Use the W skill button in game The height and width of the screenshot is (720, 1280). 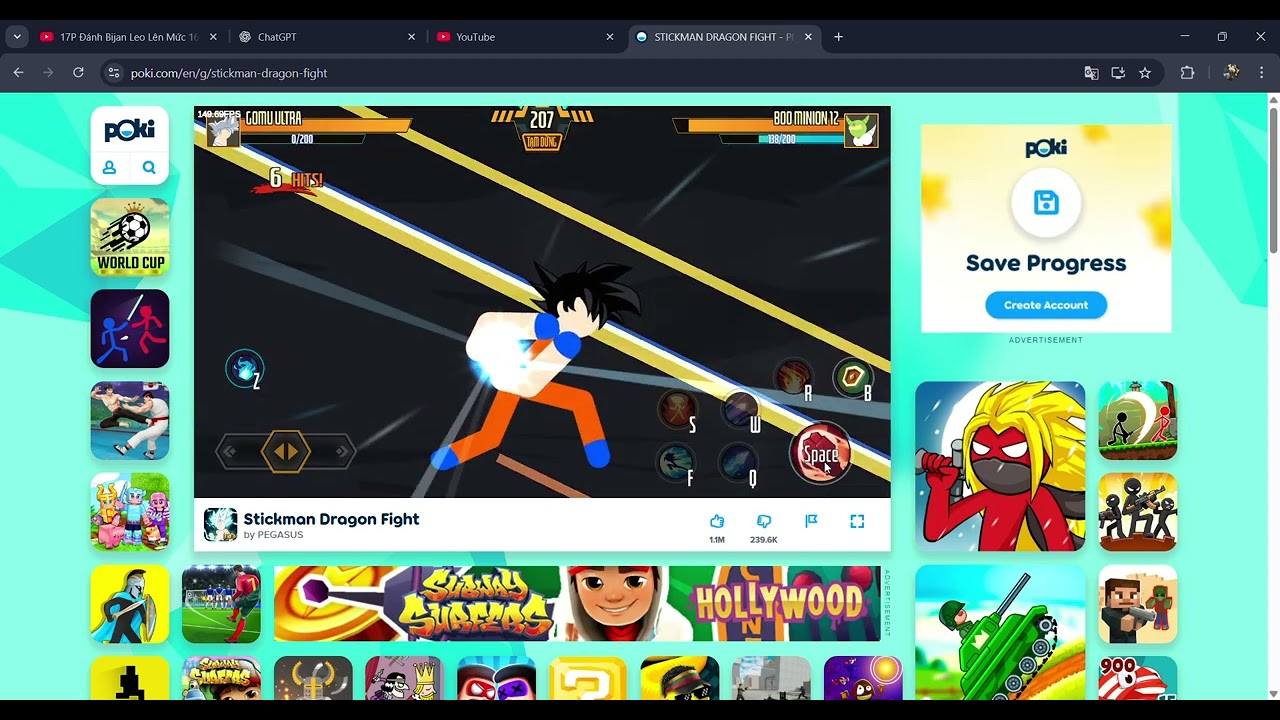pos(742,410)
